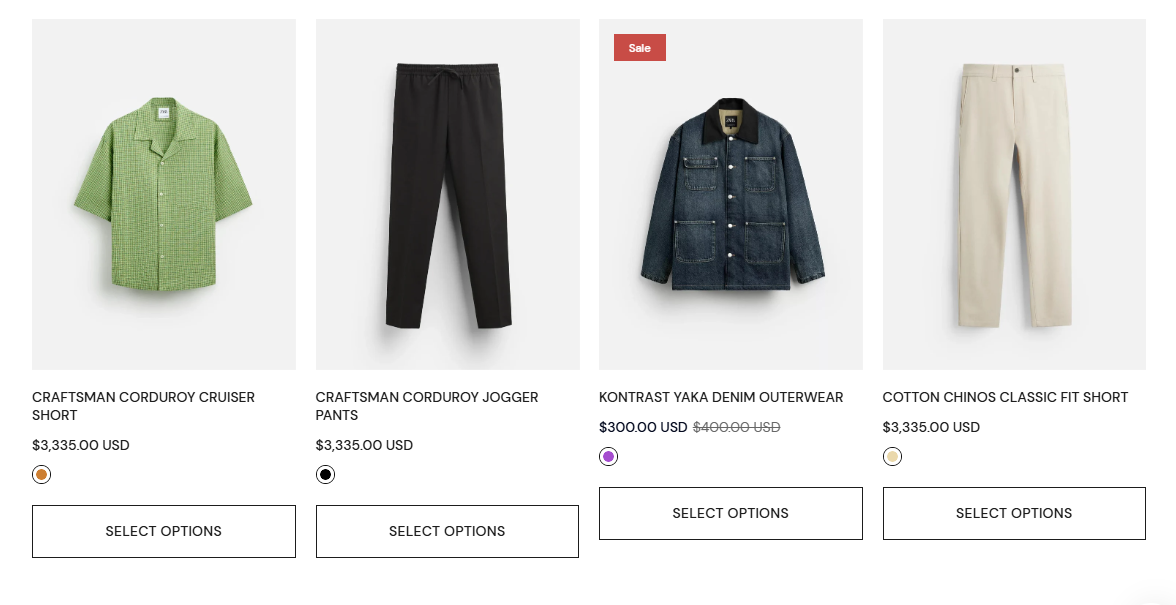The height and width of the screenshot is (605, 1176).
Task: Open the black jogger pants product image
Action: click(447, 194)
